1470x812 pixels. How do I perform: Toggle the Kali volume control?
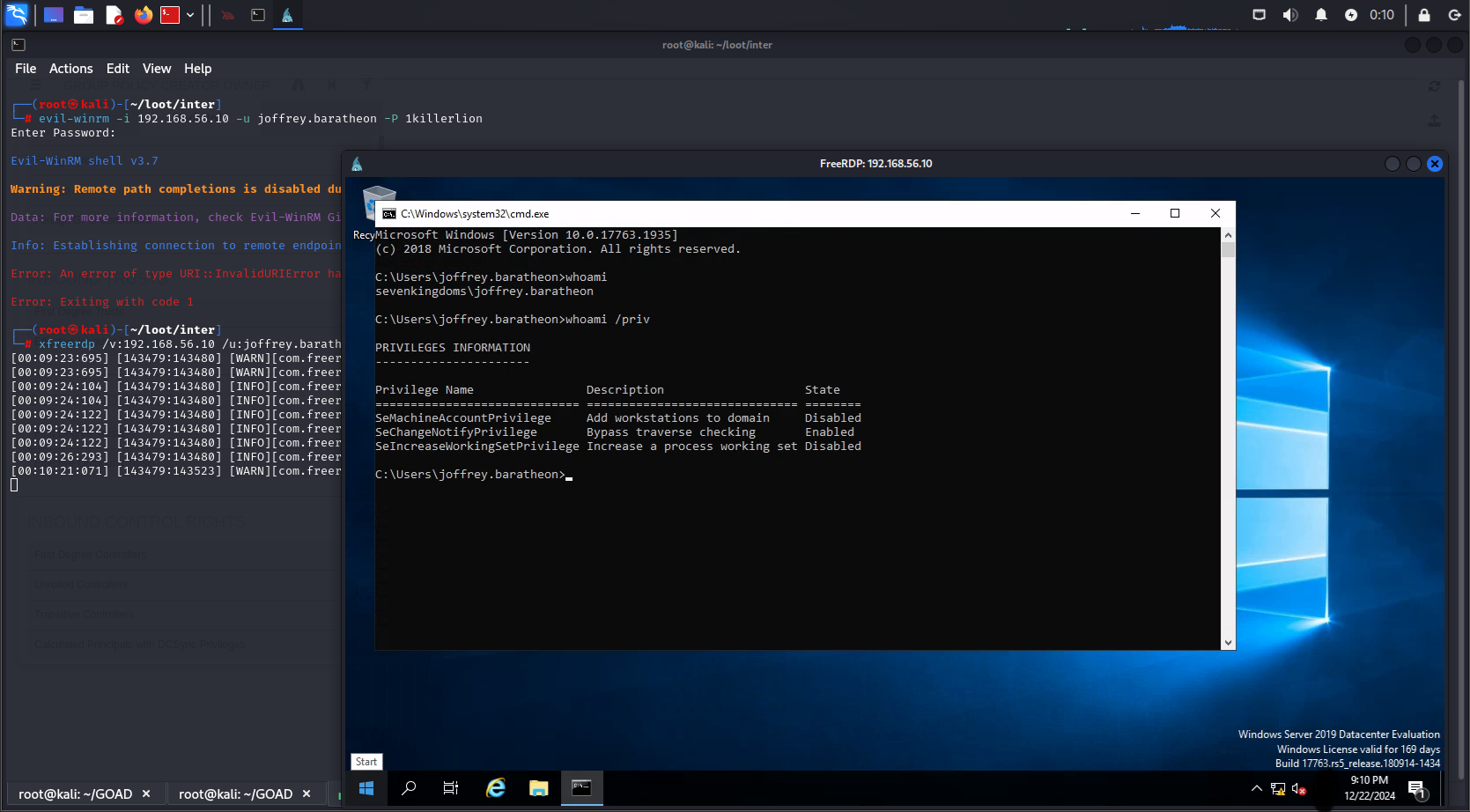(x=1290, y=15)
